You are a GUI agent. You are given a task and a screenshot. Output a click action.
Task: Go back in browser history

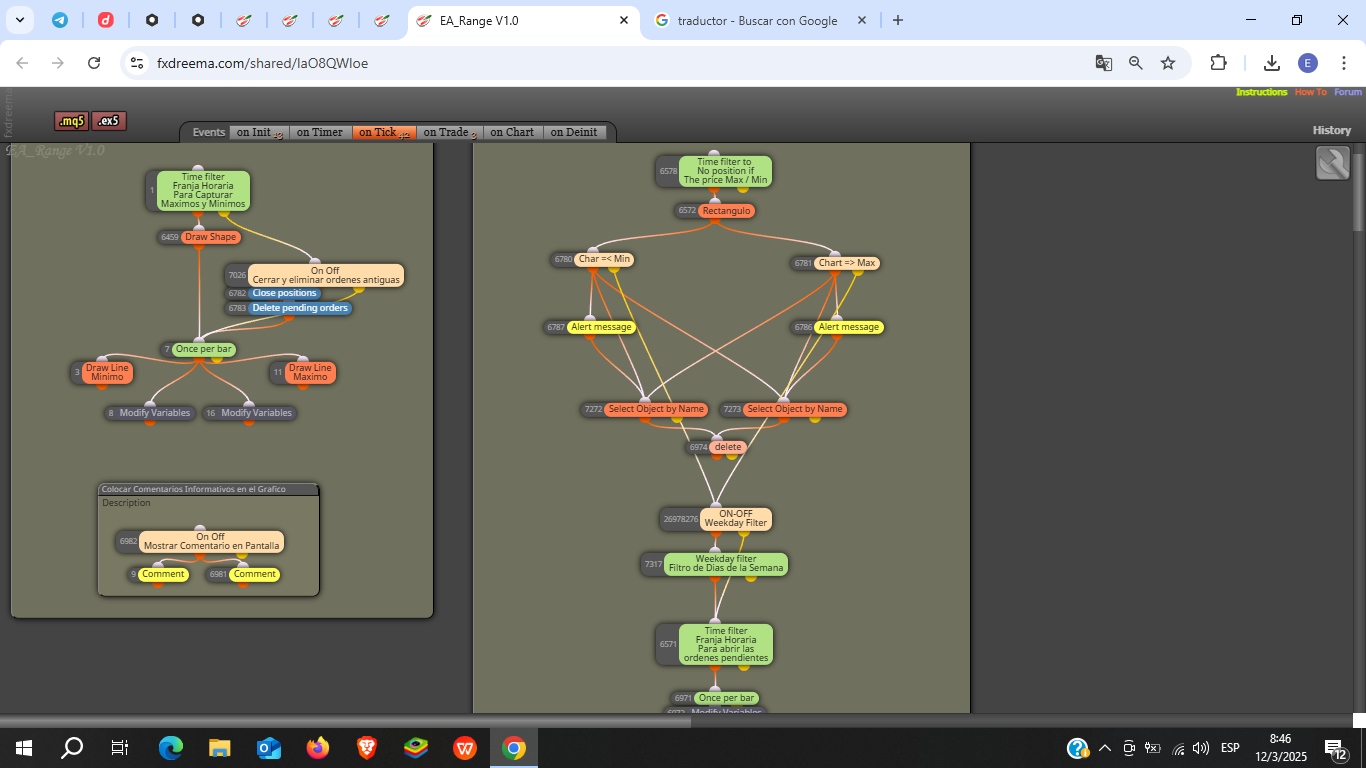[x=23, y=63]
